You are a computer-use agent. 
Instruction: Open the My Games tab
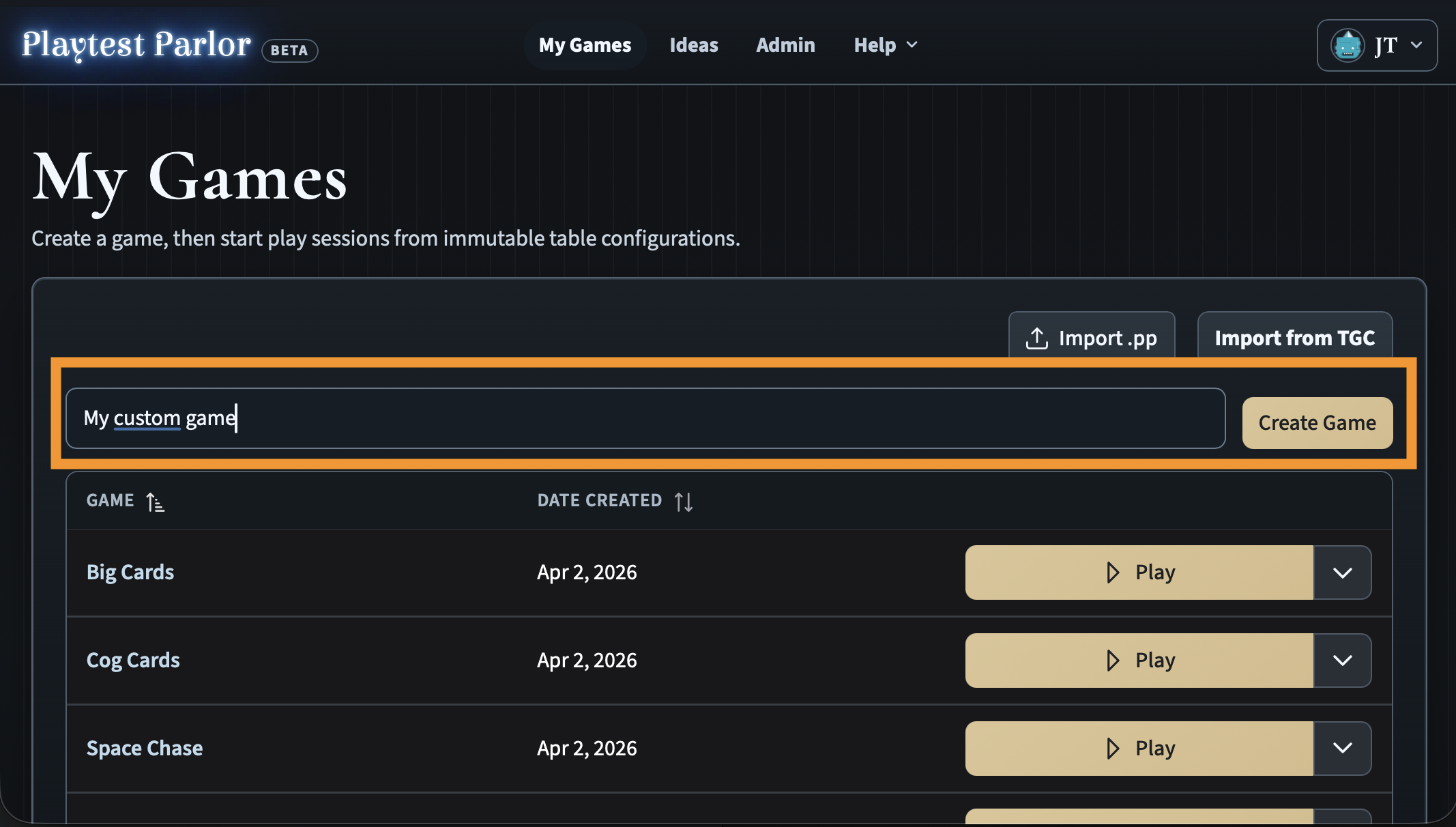coord(585,45)
